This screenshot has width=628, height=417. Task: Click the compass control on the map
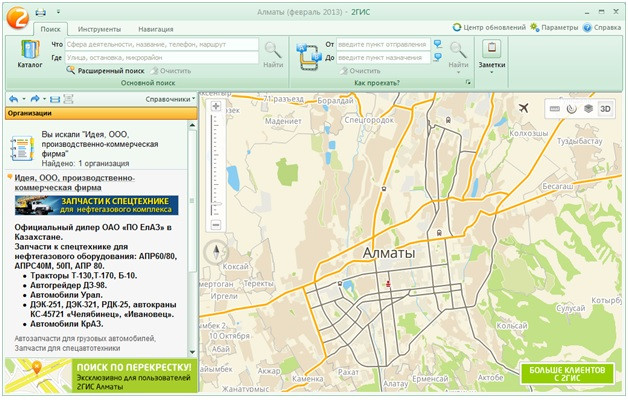(x=216, y=251)
